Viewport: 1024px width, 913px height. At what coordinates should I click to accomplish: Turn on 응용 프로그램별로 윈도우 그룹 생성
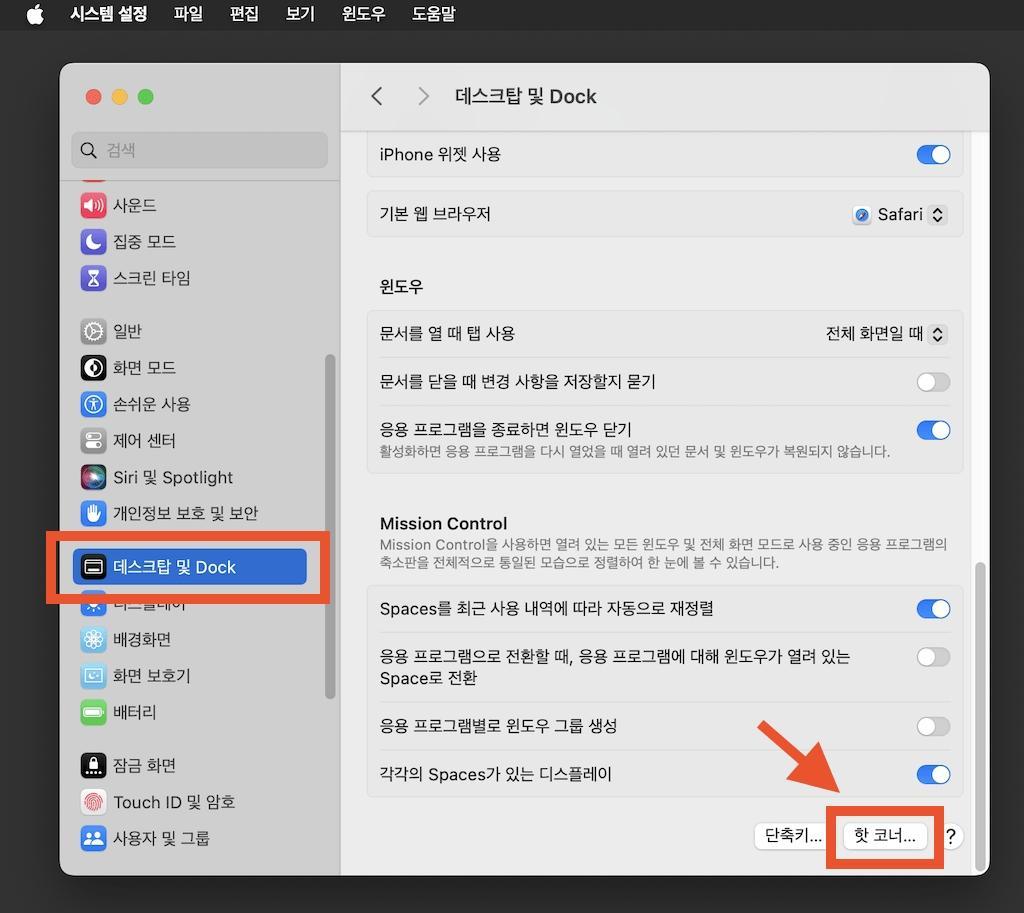(933, 726)
